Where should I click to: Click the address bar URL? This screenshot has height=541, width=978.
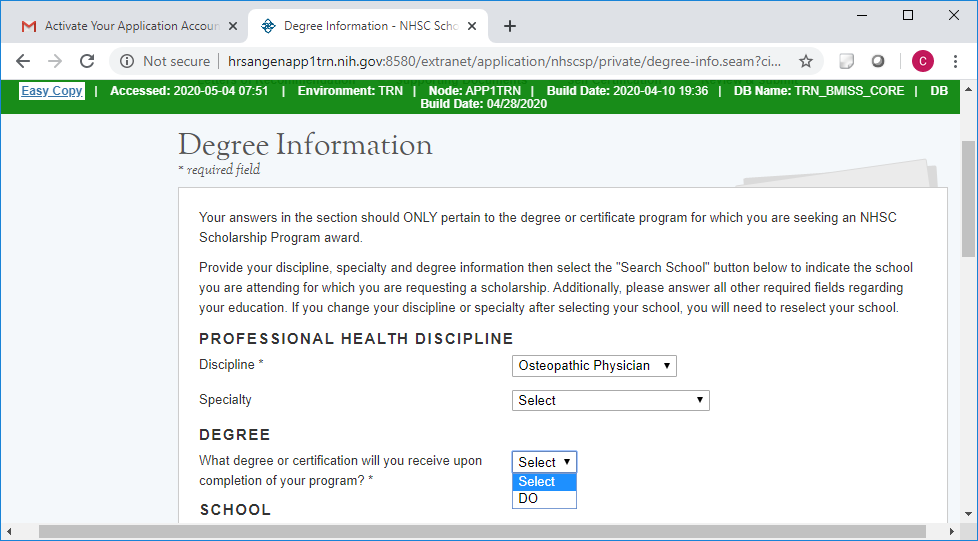[x=504, y=61]
